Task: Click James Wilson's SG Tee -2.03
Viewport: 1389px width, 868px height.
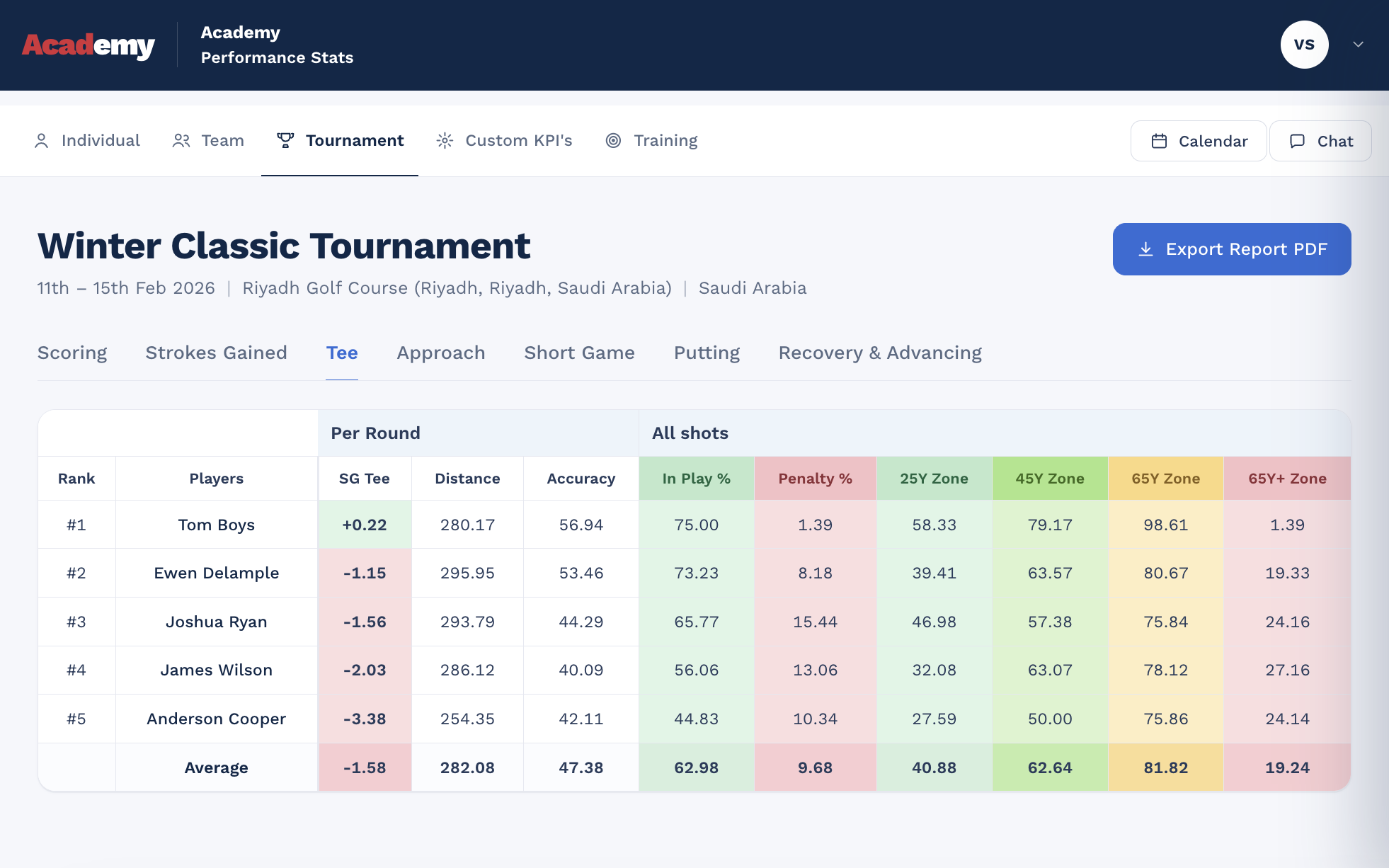Action: tap(365, 670)
